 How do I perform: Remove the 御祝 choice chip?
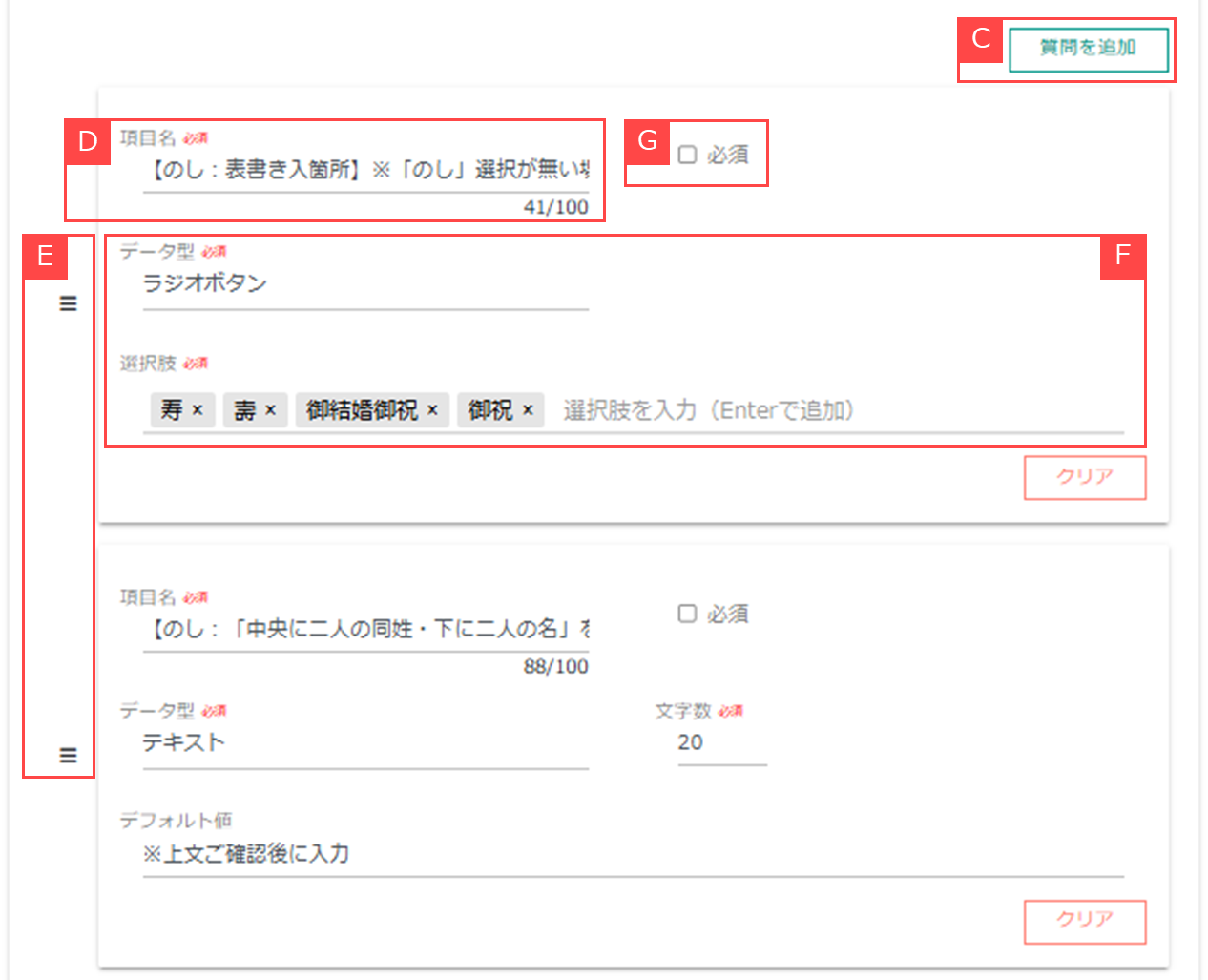528,410
